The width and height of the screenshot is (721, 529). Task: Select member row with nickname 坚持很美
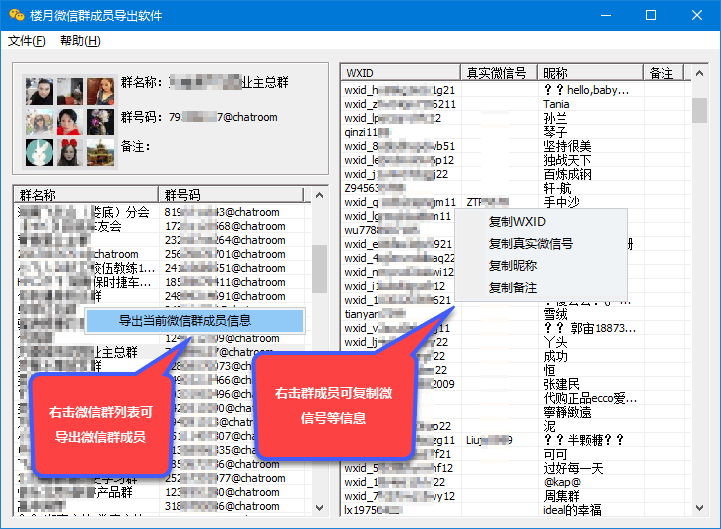(516, 146)
